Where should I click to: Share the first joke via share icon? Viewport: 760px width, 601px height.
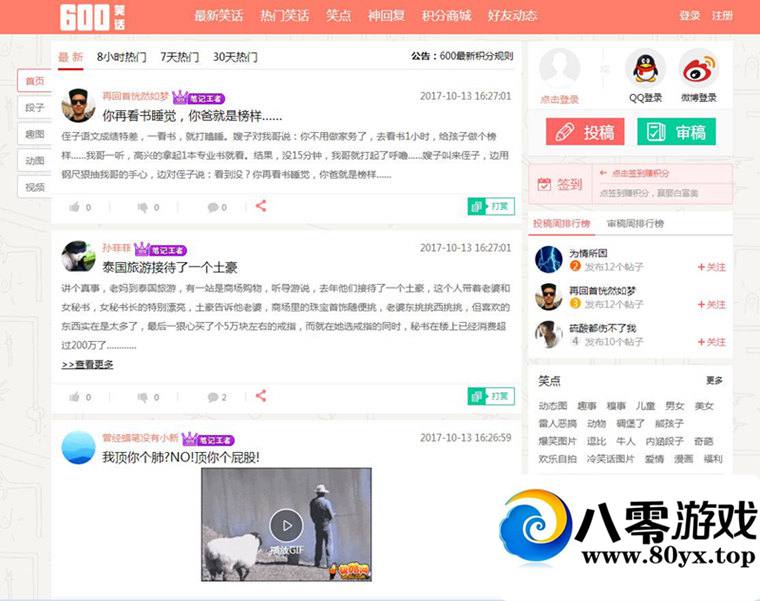[x=260, y=206]
